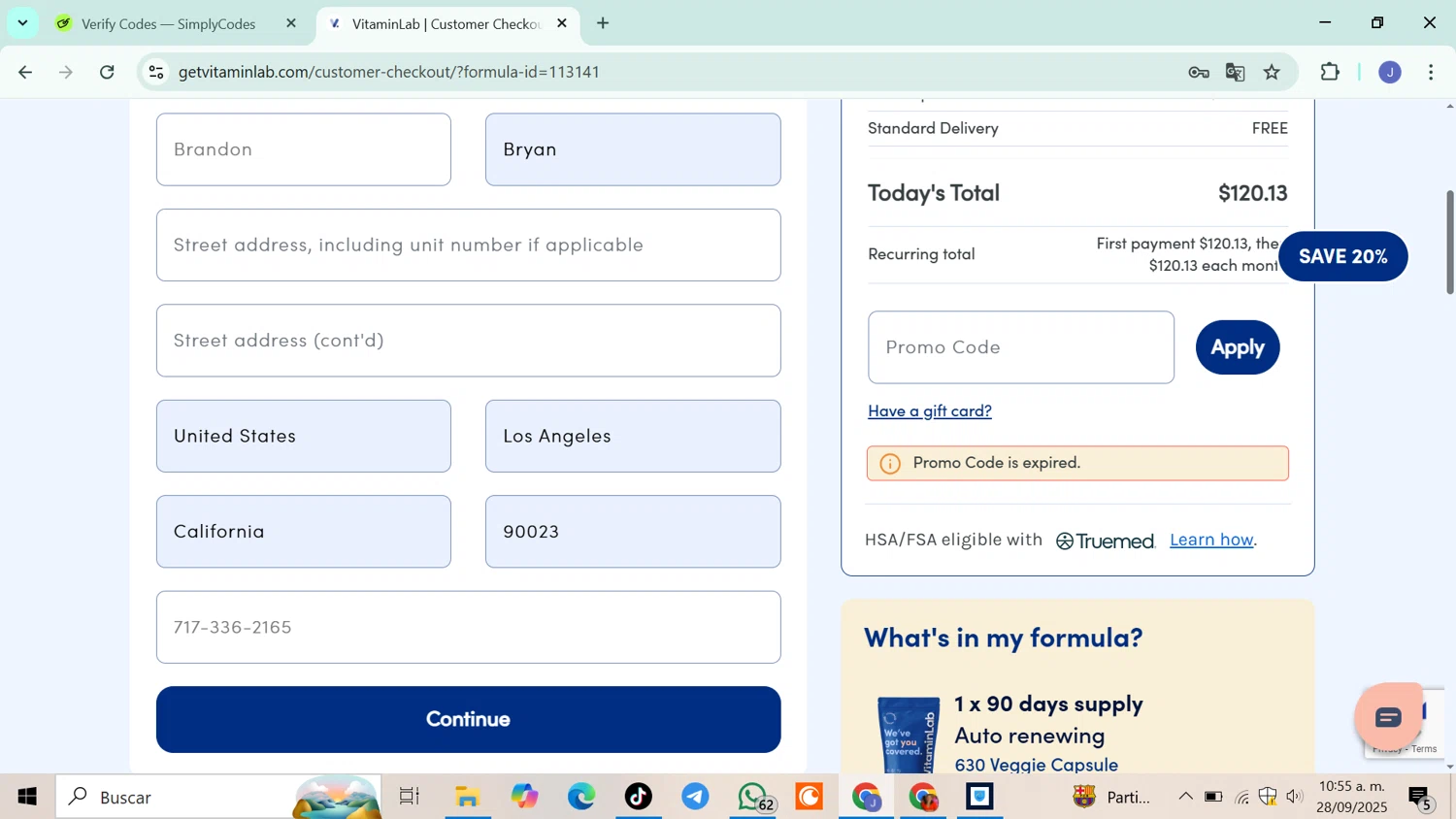Switch to Verify Codes SimplyCodes tab
The image size is (1456, 819).
point(167,23)
